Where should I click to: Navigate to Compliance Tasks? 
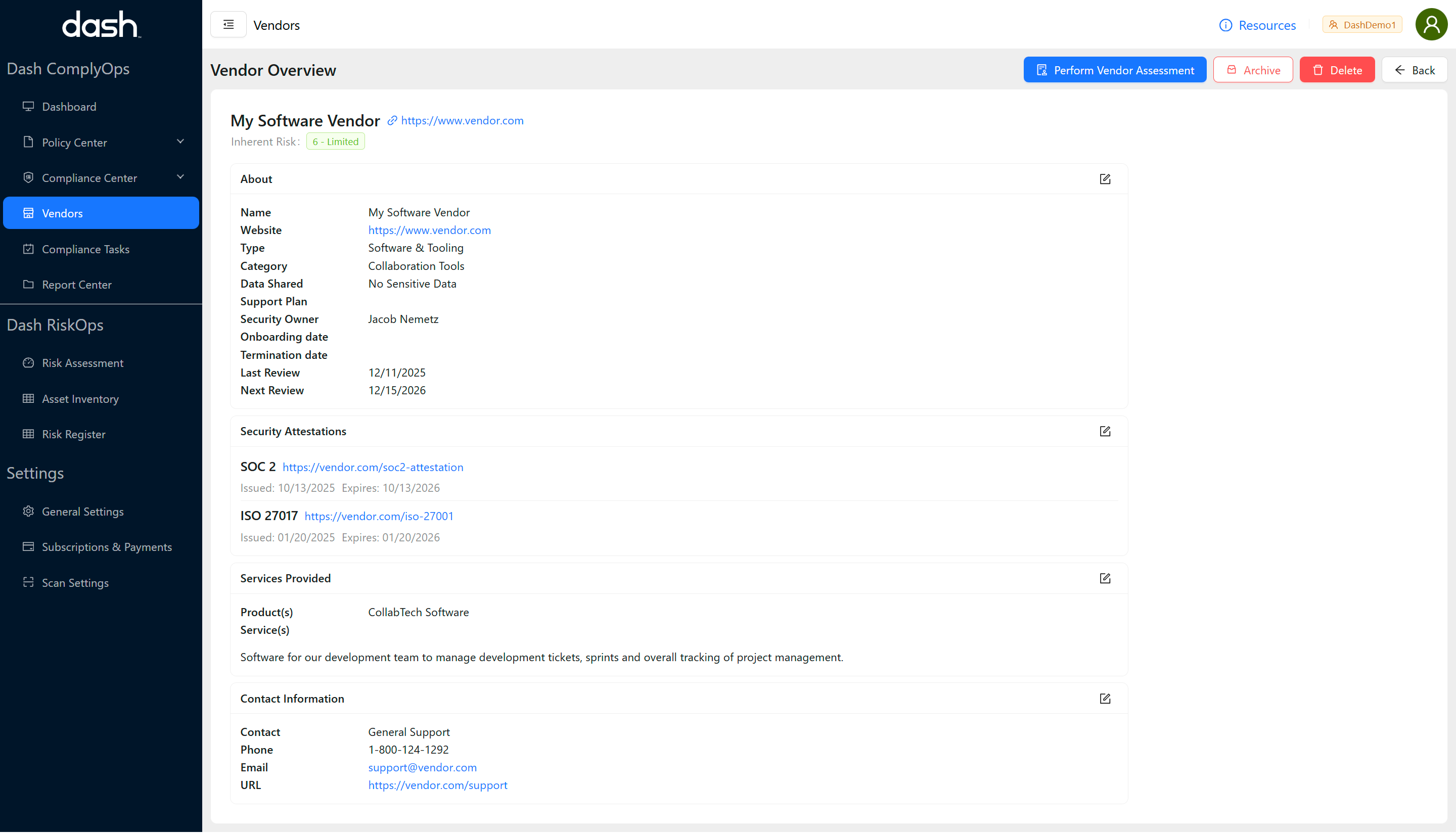tap(85, 249)
